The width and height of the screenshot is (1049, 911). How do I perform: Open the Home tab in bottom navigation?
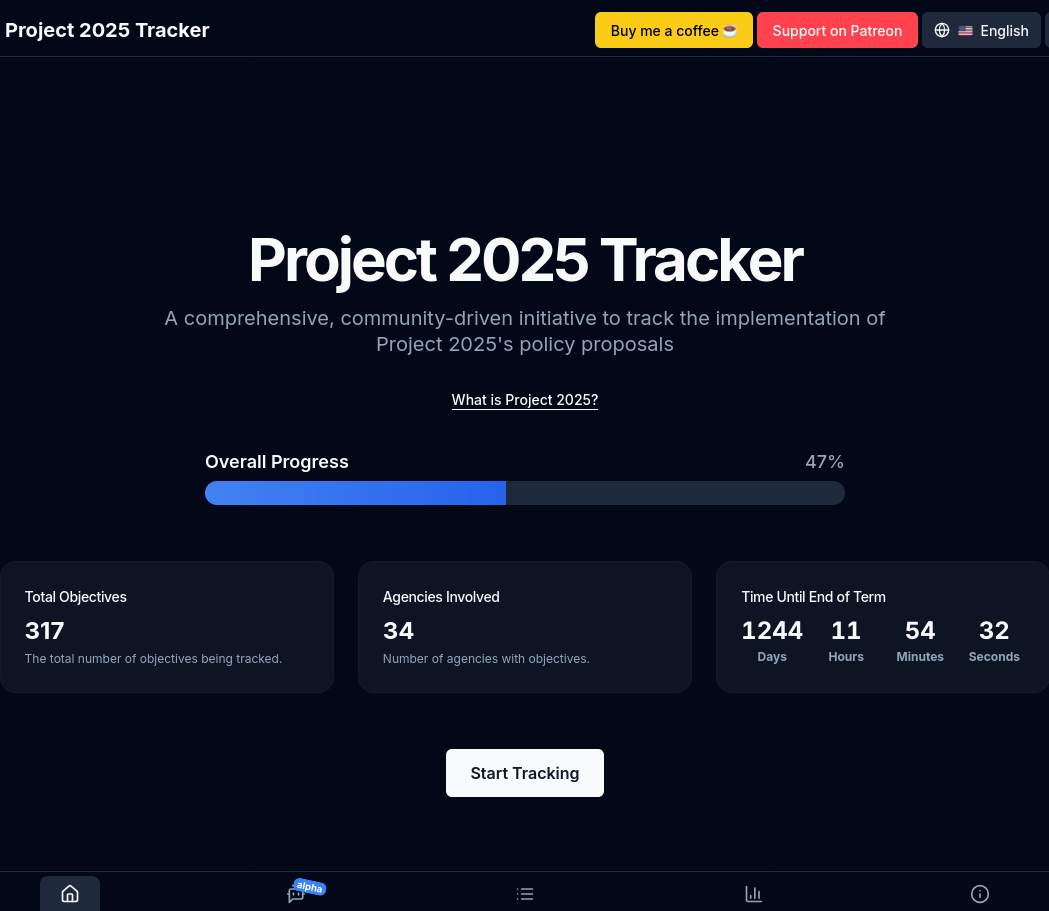[x=70, y=894]
